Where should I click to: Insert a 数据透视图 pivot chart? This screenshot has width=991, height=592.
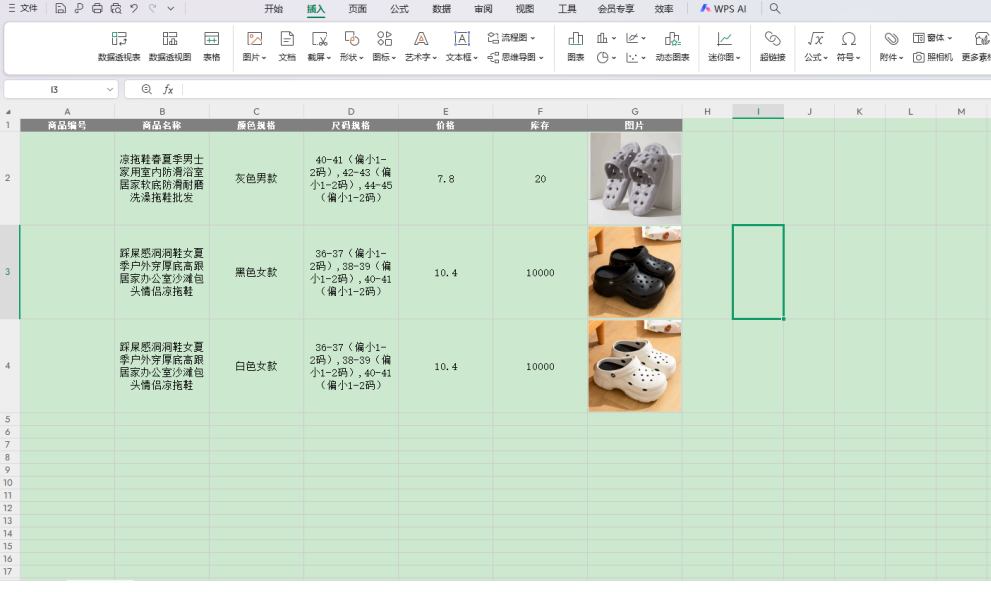click(x=169, y=47)
